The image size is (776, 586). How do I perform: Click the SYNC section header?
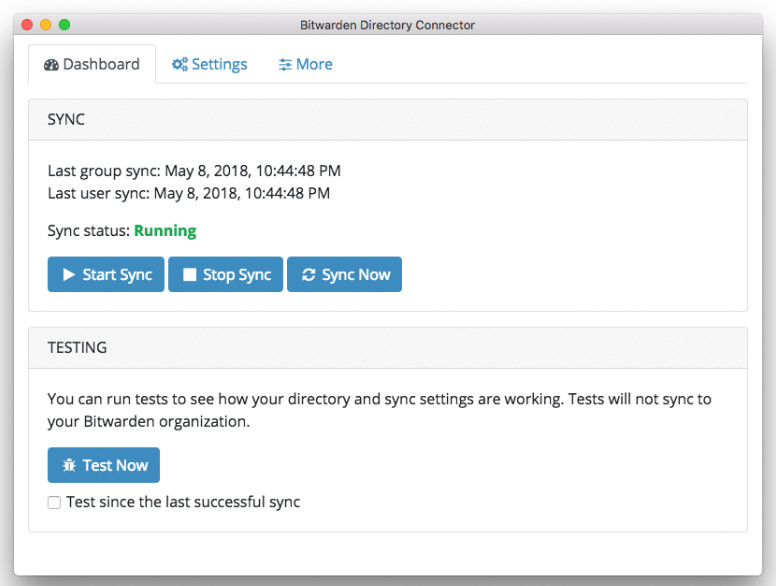388,120
